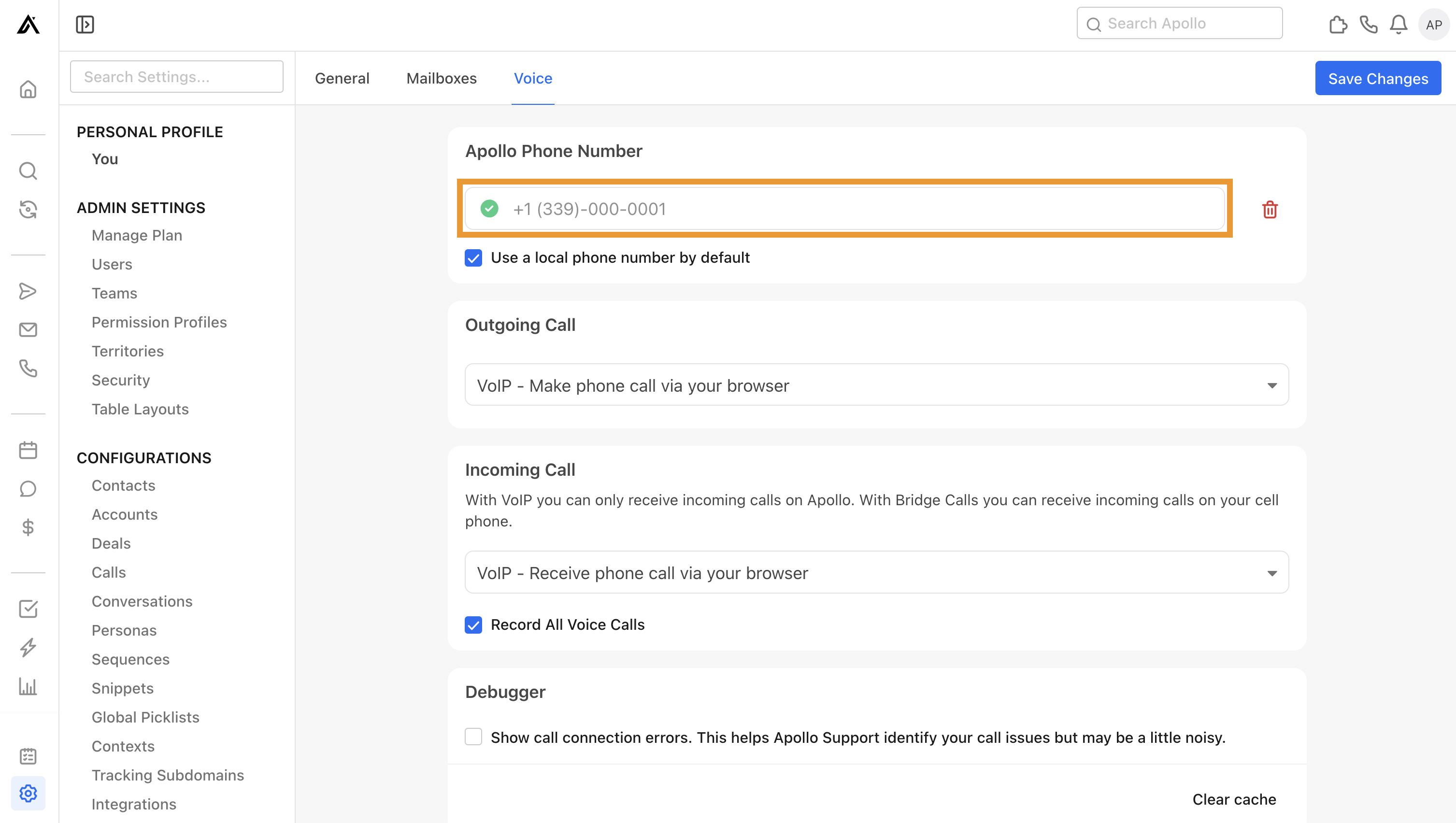The width and height of the screenshot is (1456, 823).
Task: Delete the Apollo phone number via trash icon
Action: click(x=1270, y=209)
